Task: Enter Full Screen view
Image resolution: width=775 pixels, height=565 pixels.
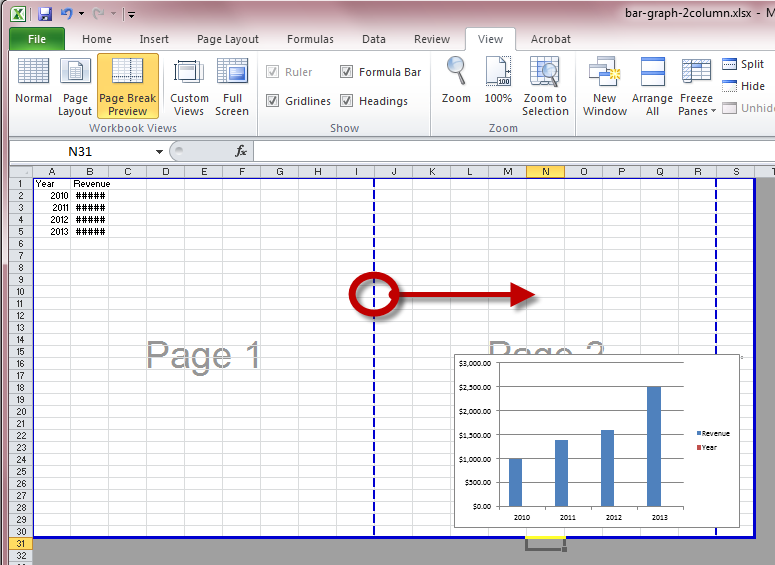Action: pyautogui.click(x=232, y=87)
